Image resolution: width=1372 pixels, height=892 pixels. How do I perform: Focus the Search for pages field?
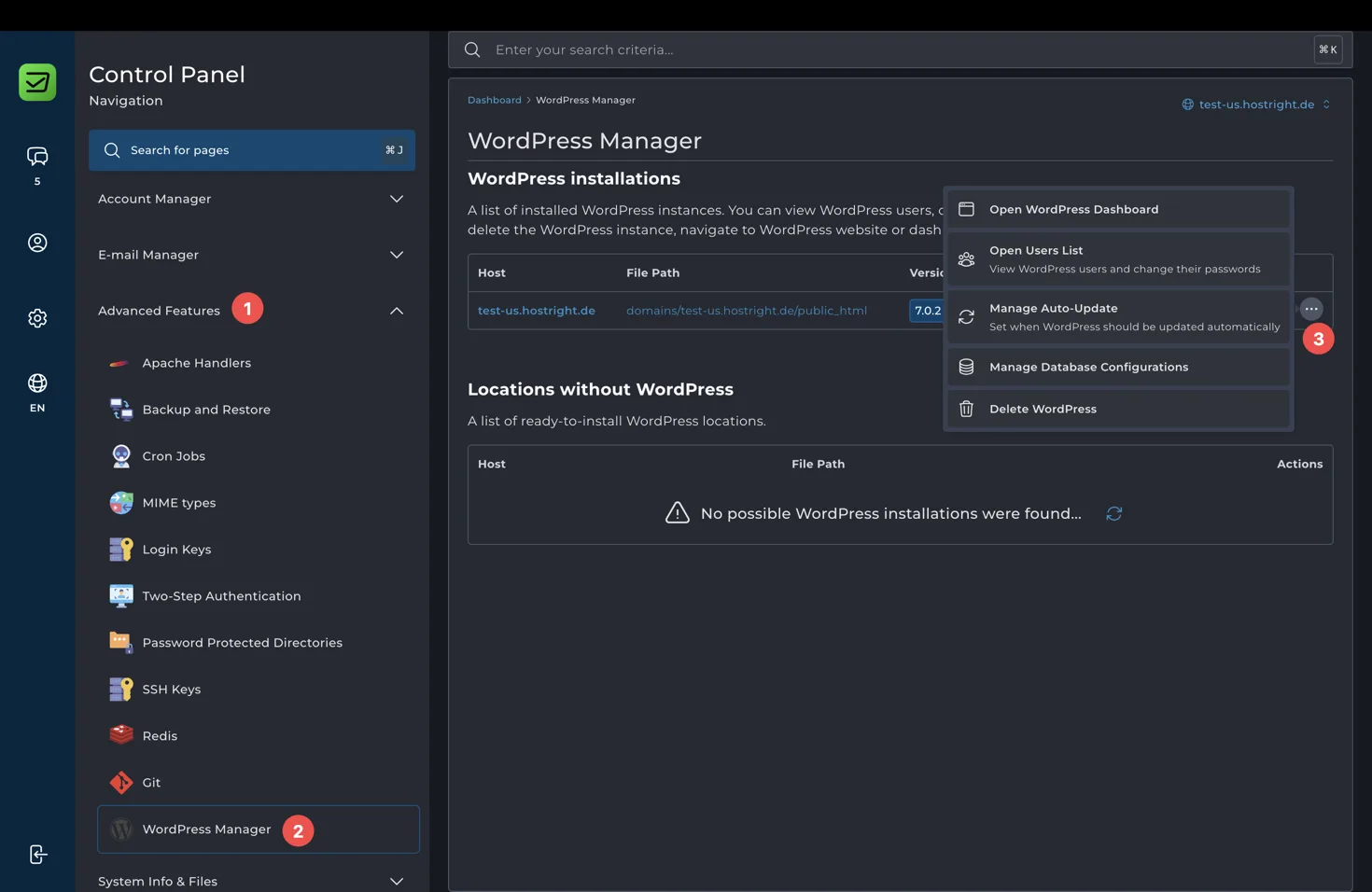pyautogui.click(x=252, y=150)
